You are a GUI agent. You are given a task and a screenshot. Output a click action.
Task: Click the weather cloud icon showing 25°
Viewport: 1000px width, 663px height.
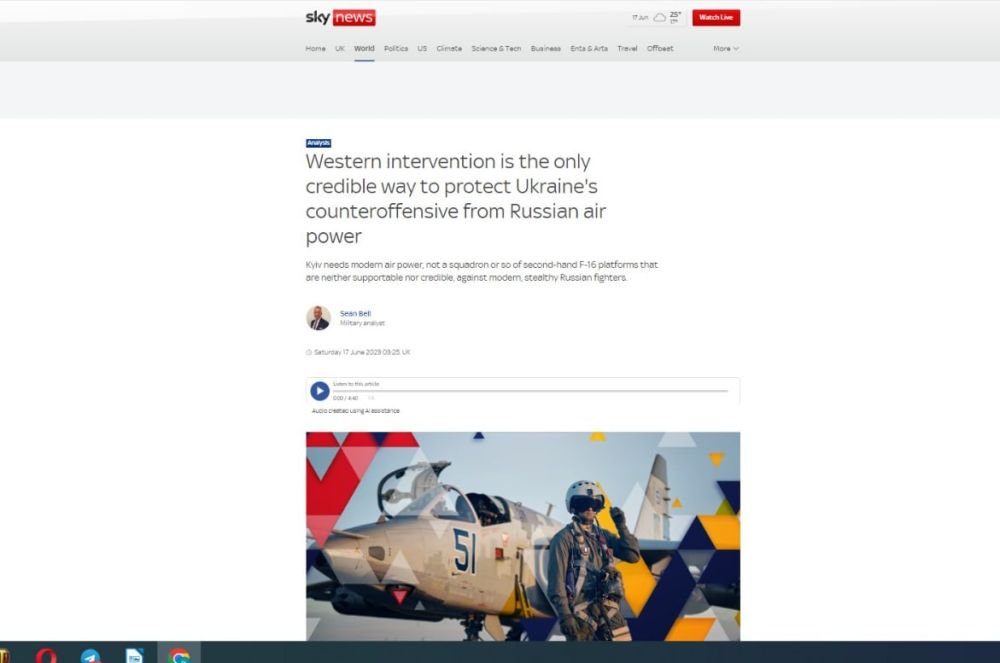[658, 16]
